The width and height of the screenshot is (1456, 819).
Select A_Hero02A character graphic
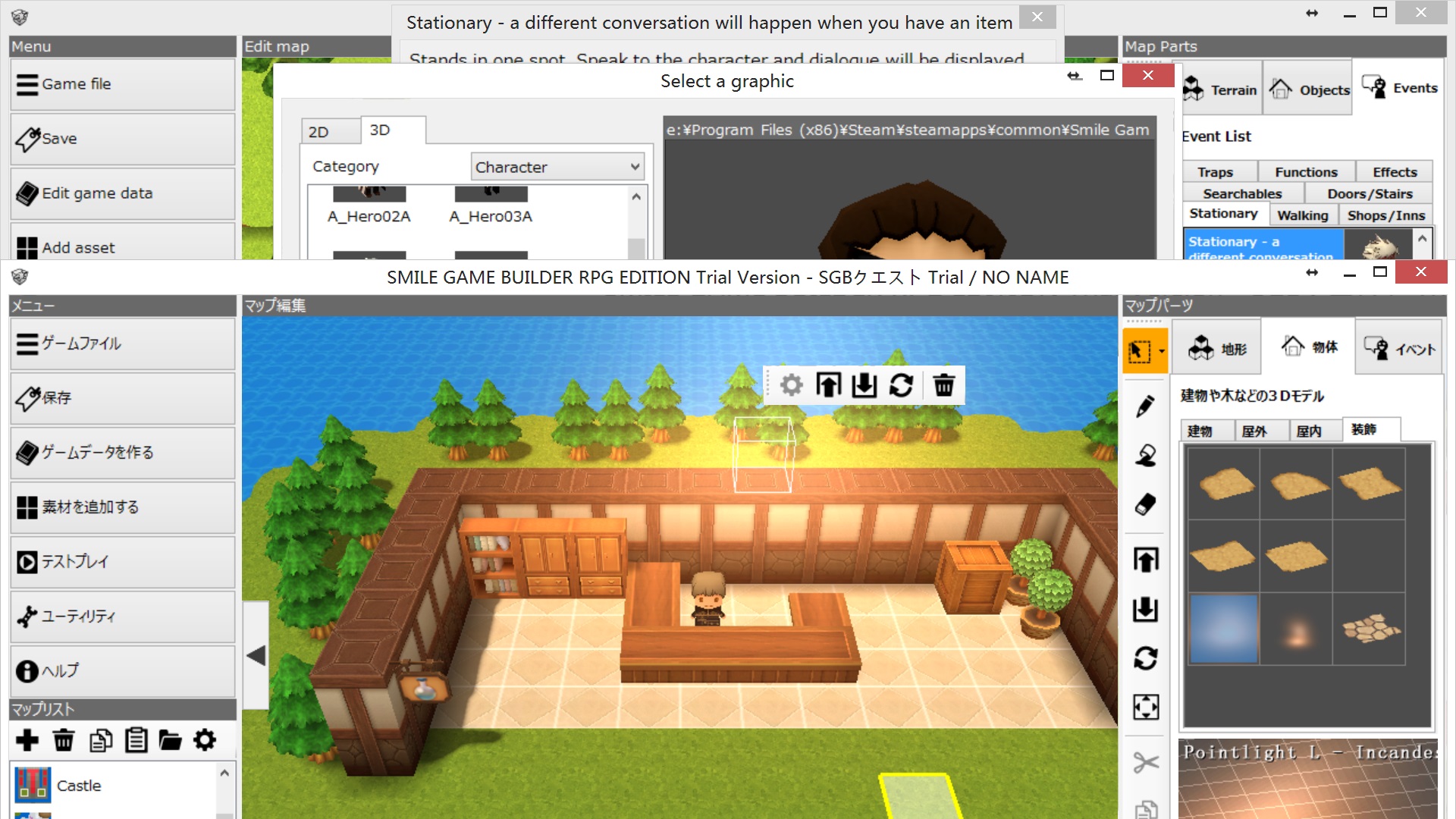click(369, 206)
